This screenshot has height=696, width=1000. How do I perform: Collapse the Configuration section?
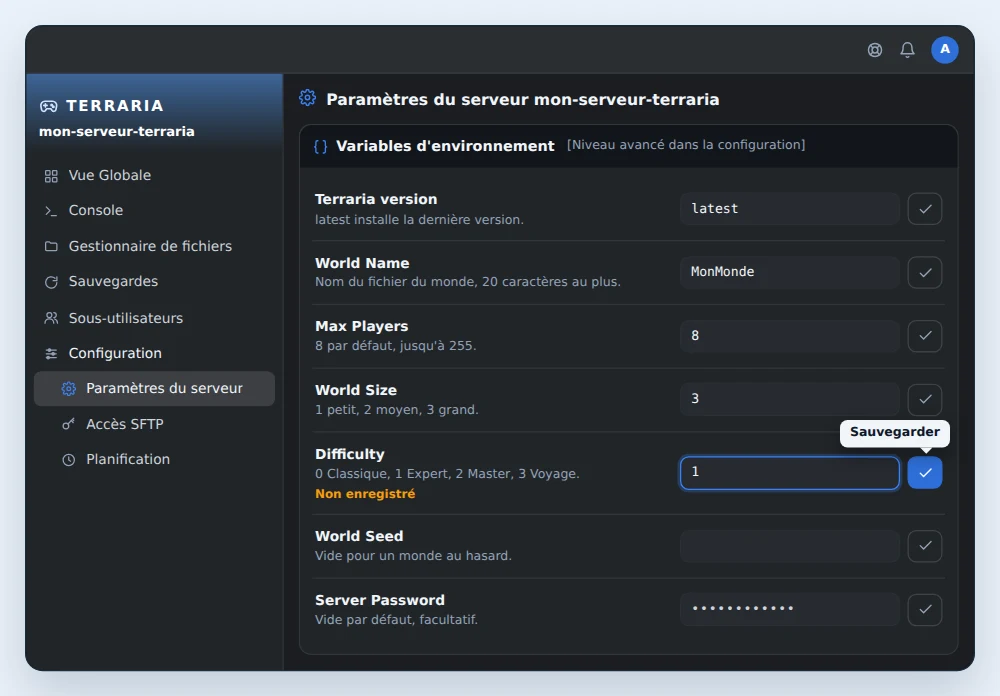pos(154,353)
